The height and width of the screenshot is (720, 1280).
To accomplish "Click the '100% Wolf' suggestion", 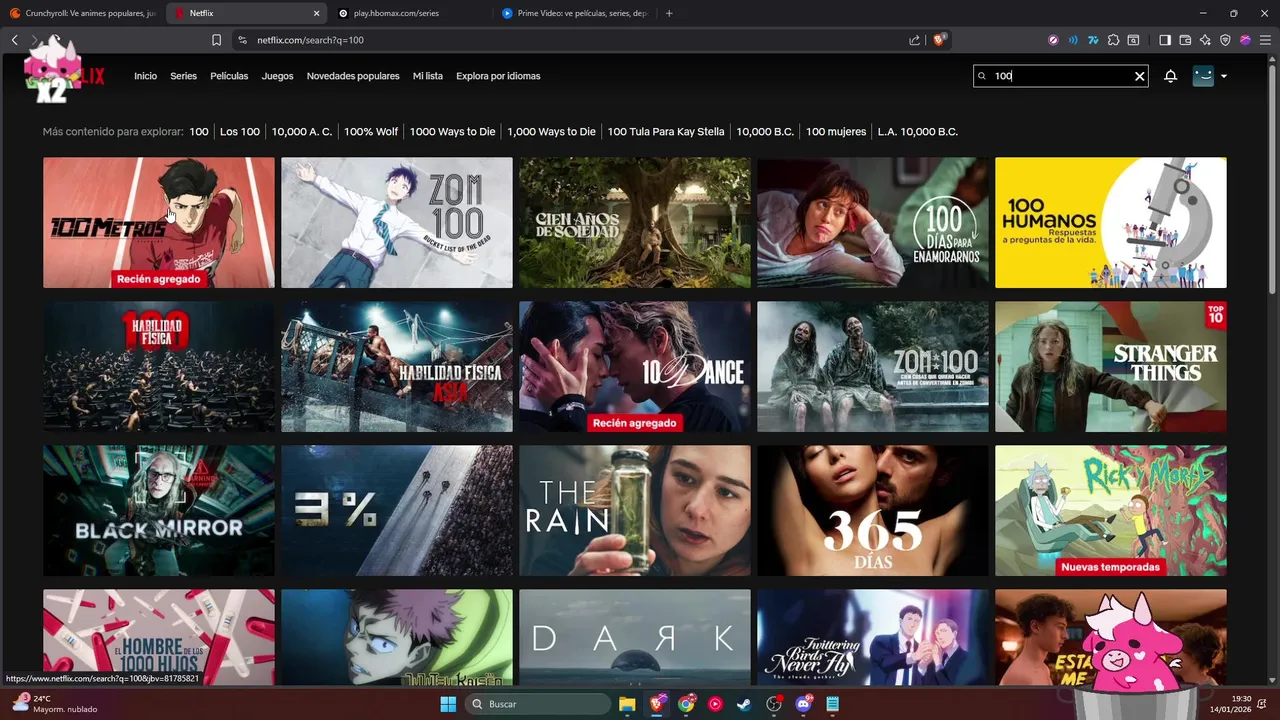I will [x=371, y=132].
